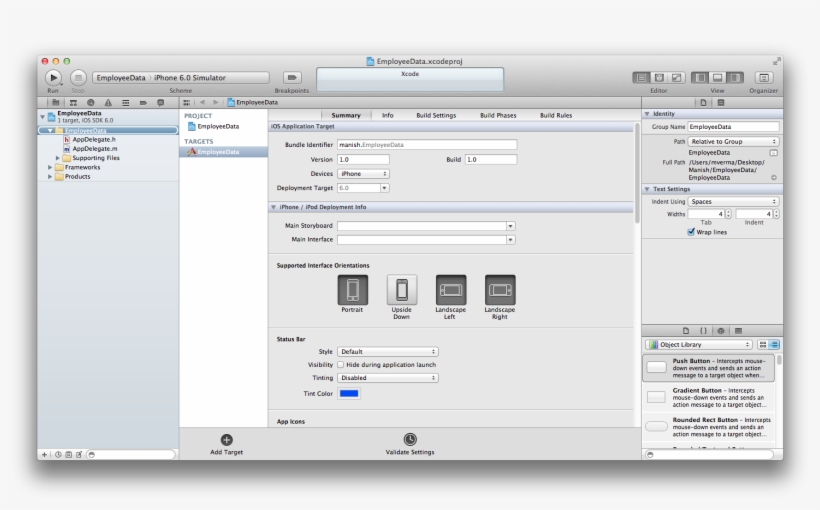The height and width of the screenshot is (510, 820).
Task: Open the Indent Using dropdown
Action: tap(733, 201)
